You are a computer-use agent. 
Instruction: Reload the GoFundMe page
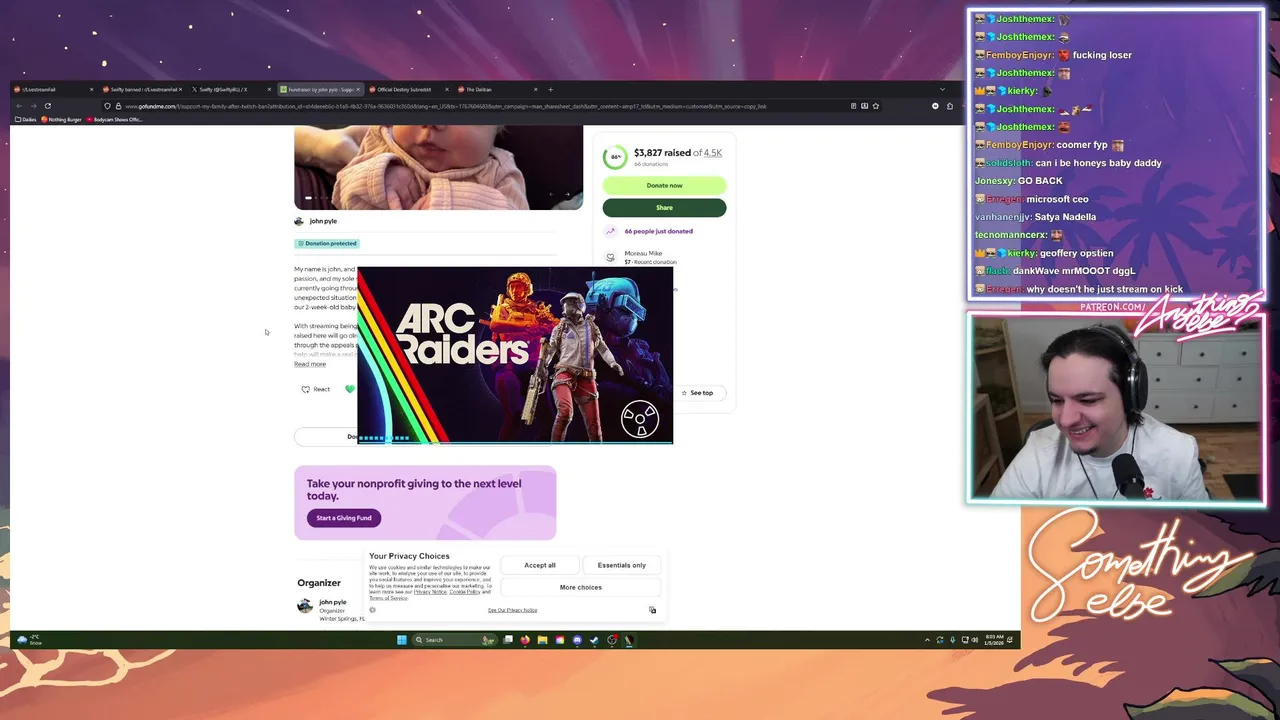(47, 106)
